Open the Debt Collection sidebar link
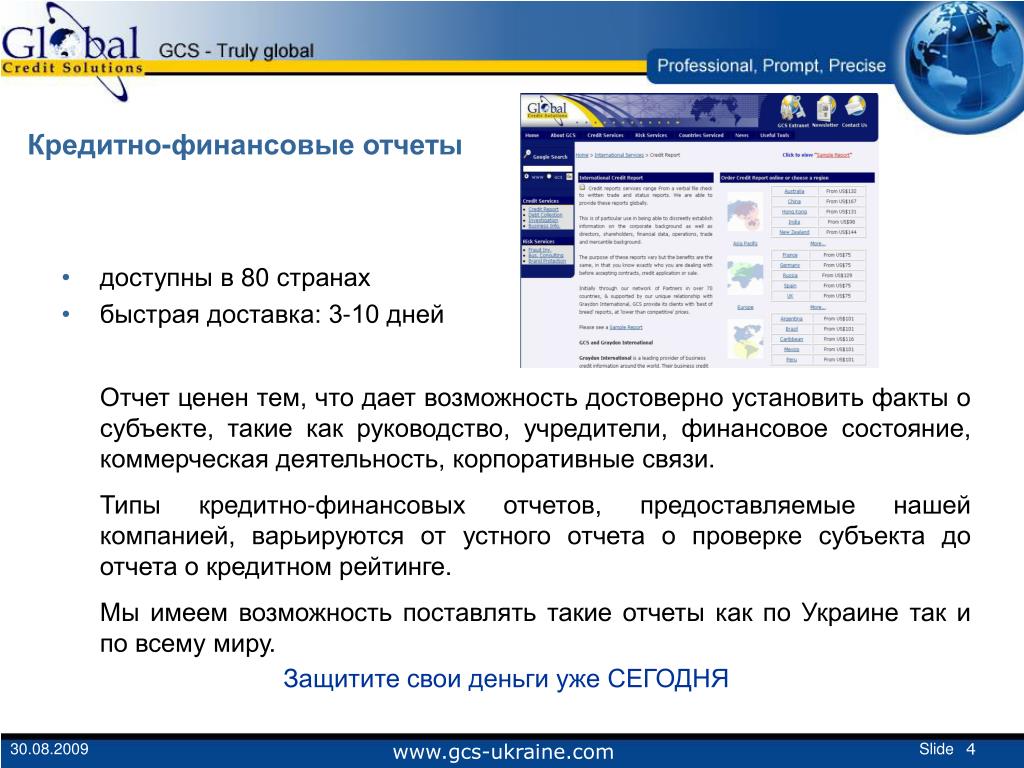1024x768 pixels. click(545, 215)
